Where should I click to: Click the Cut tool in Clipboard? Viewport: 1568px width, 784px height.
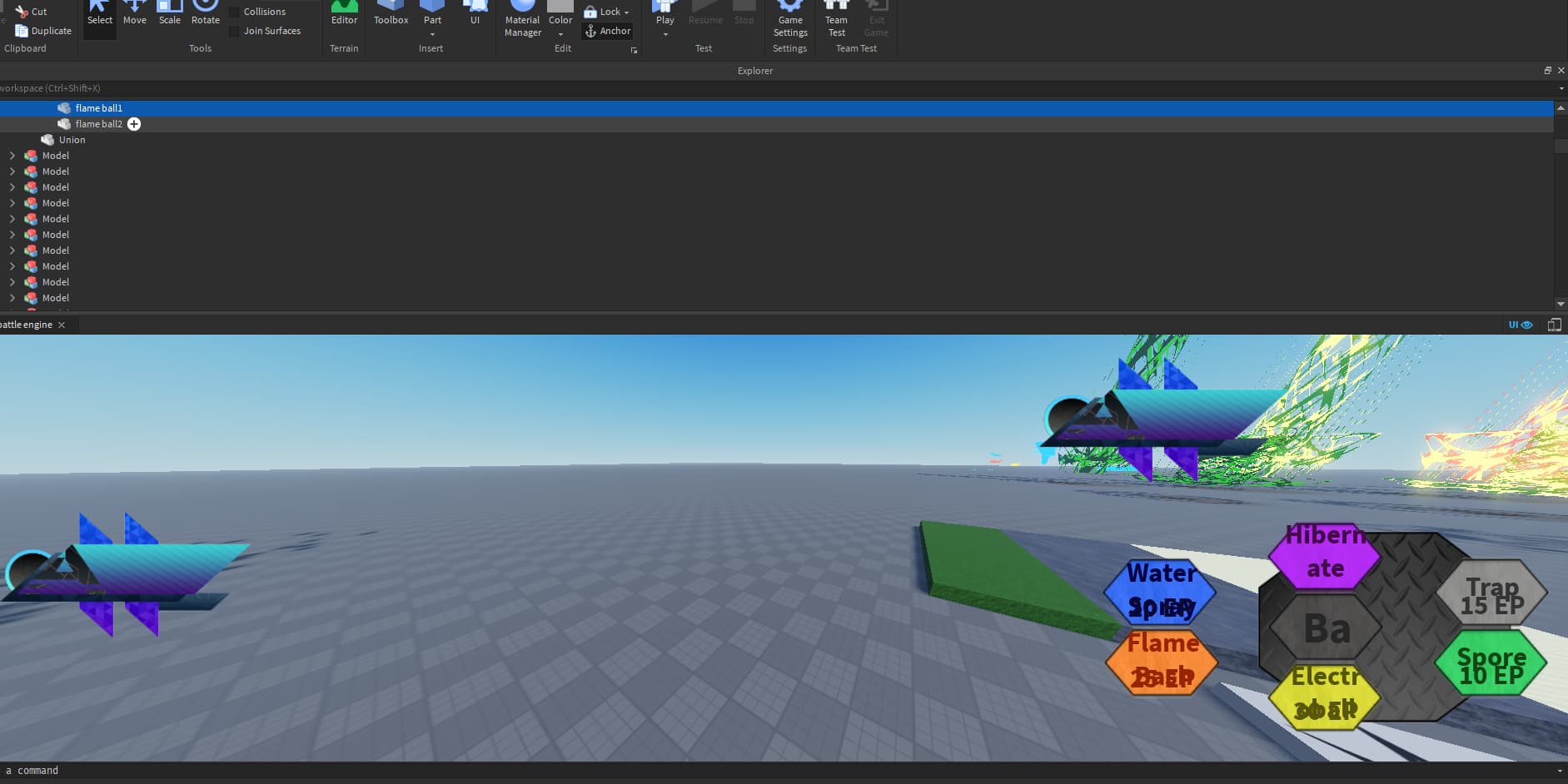point(31,12)
